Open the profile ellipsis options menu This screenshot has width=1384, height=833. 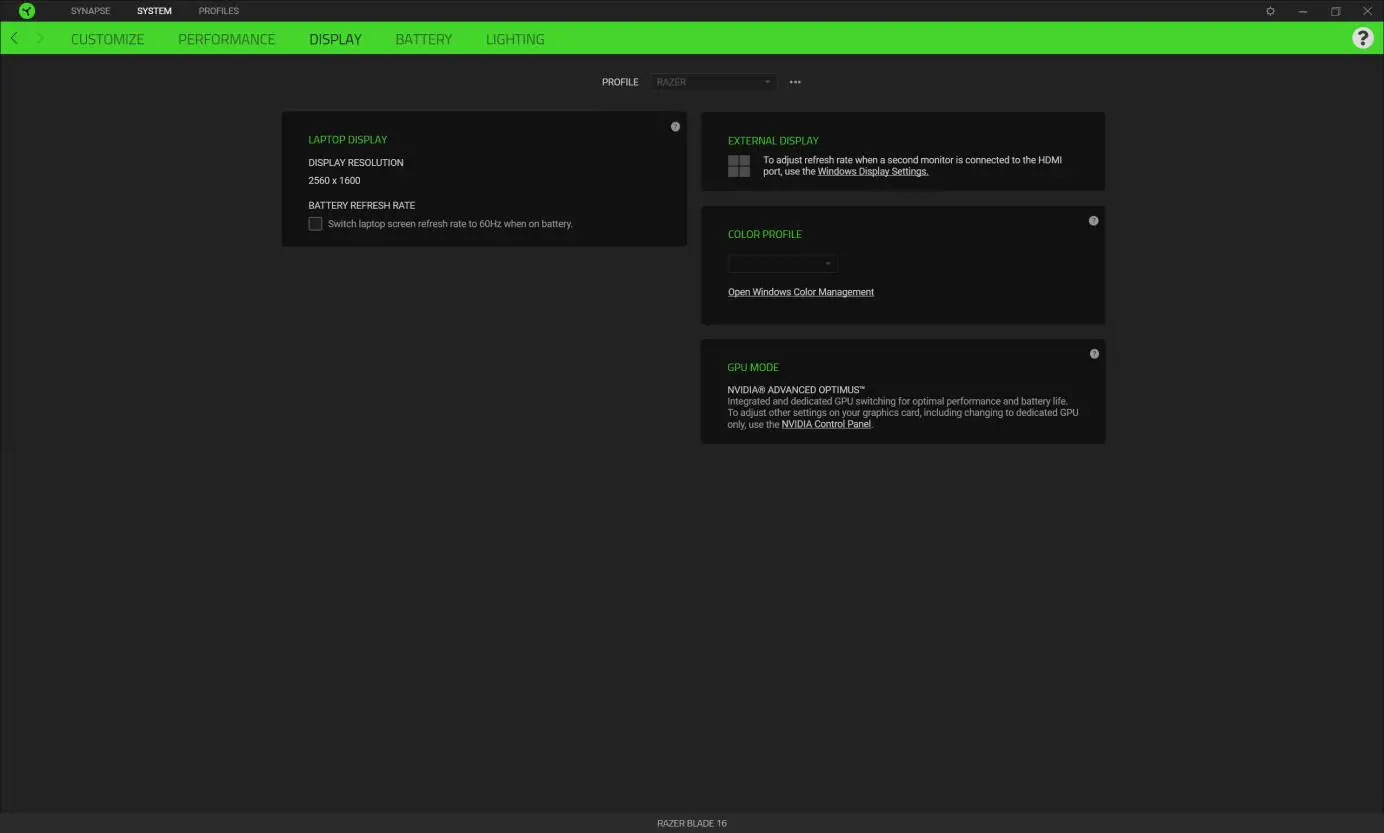click(x=795, y=82)
